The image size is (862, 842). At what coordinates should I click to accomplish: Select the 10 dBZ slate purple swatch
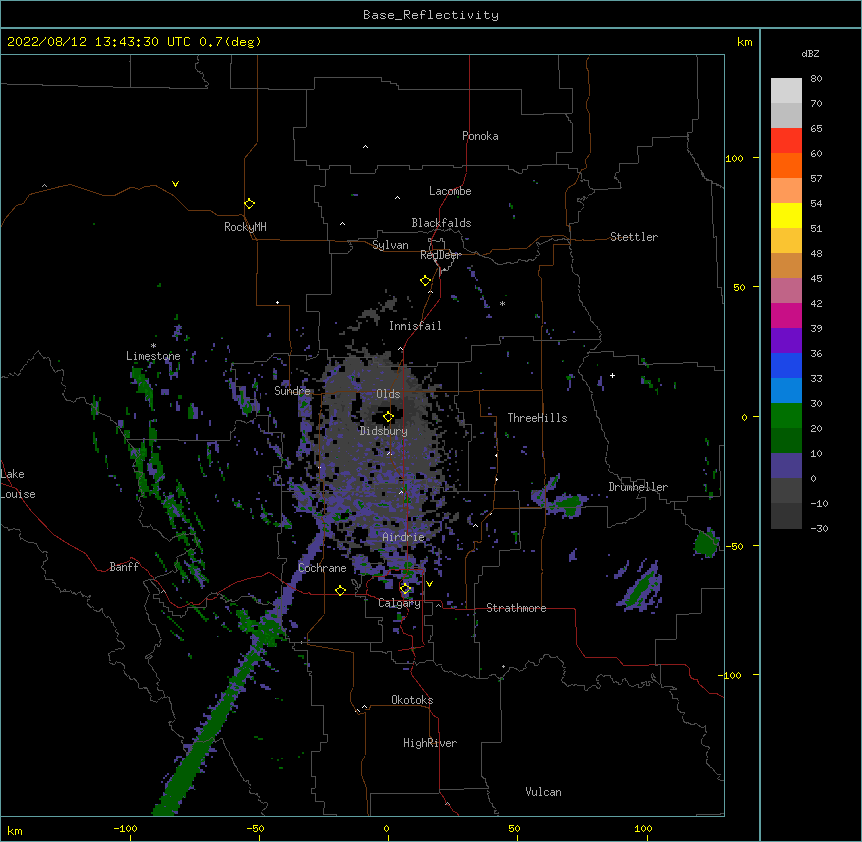(786, 466)
